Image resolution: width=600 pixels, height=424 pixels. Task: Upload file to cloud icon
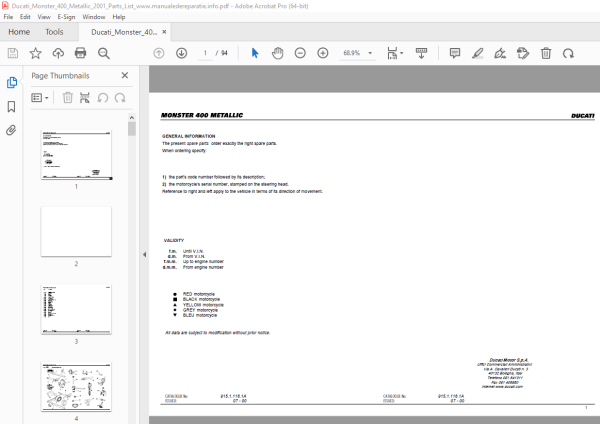58,53
